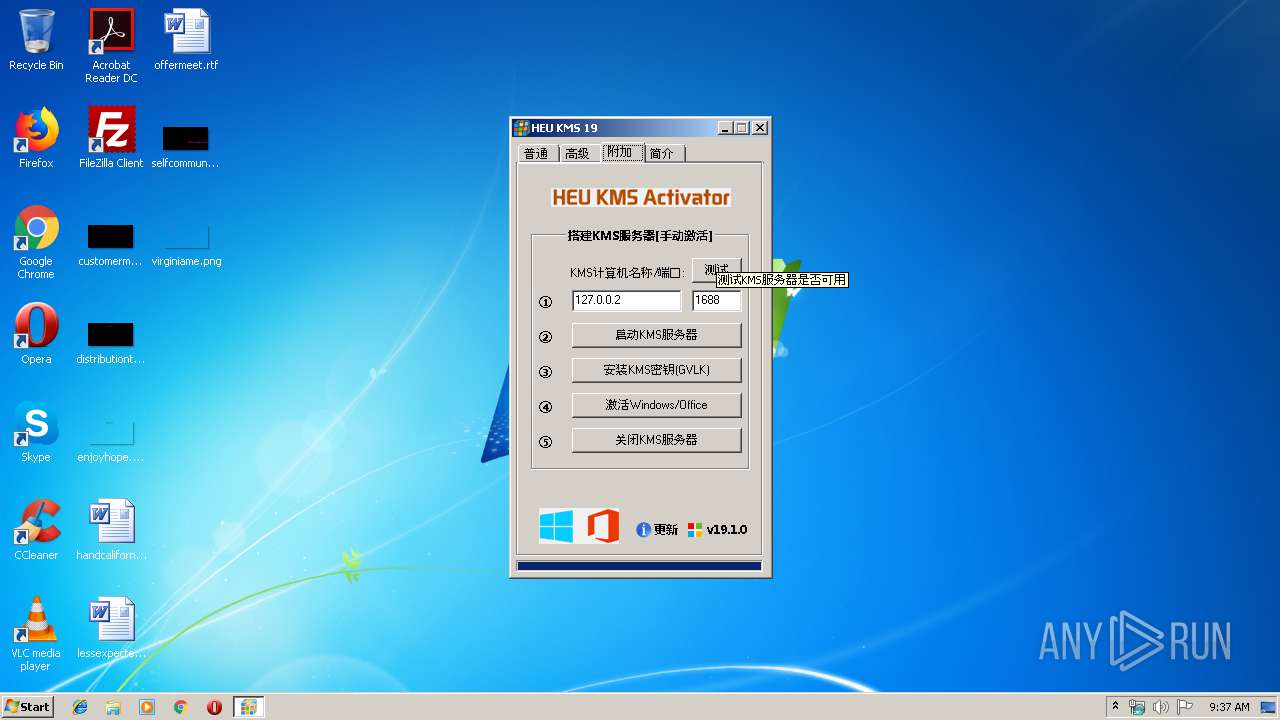Open the Start menu
1280x720 pixels.
[27, 706]
